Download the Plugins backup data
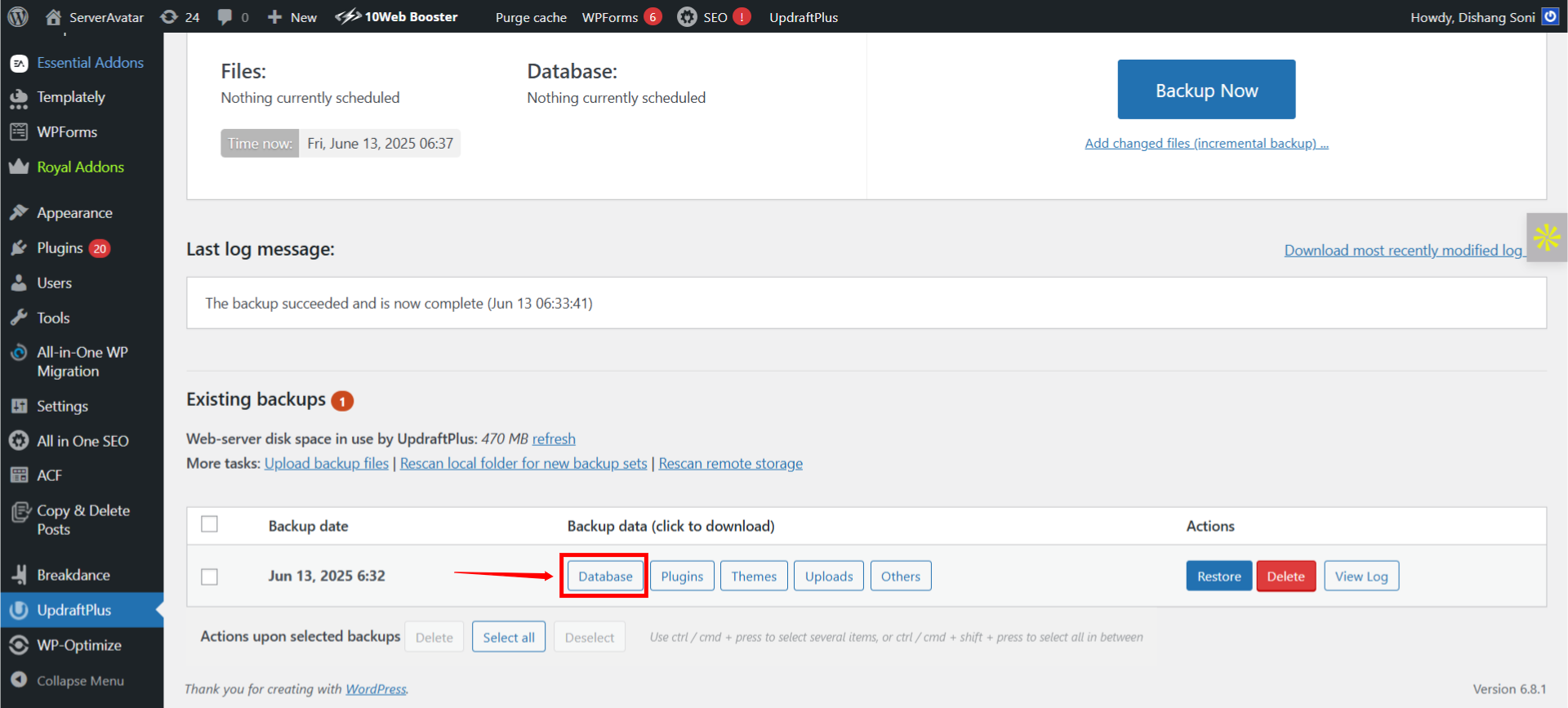 682,577
